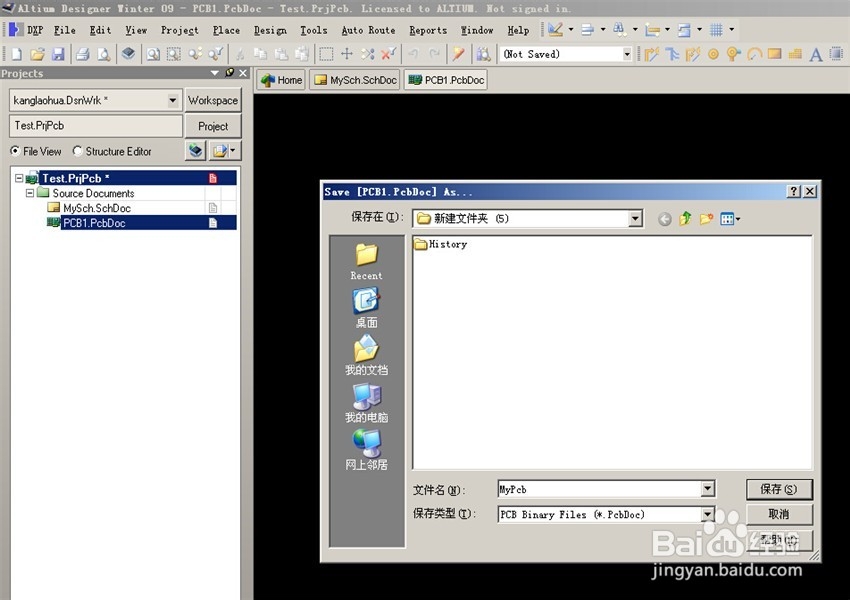Toggle the Projects panel pin icon
The height and width of the screenshot is (600, 850).
point(229,73)
